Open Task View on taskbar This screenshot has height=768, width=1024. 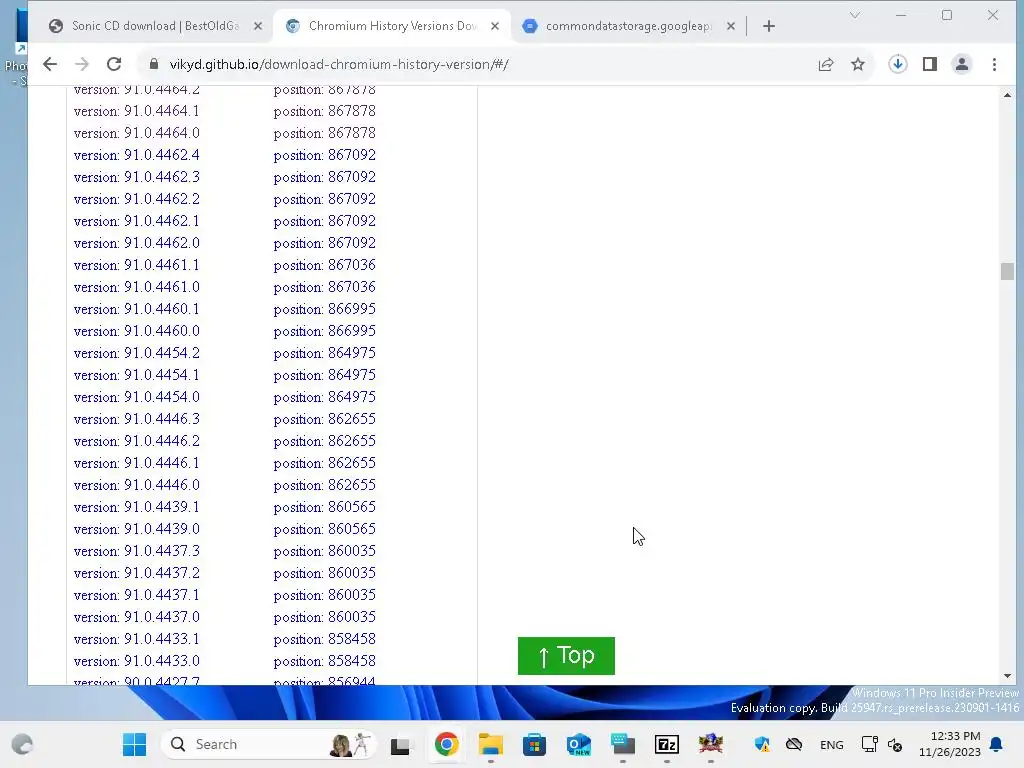(400, 744)
